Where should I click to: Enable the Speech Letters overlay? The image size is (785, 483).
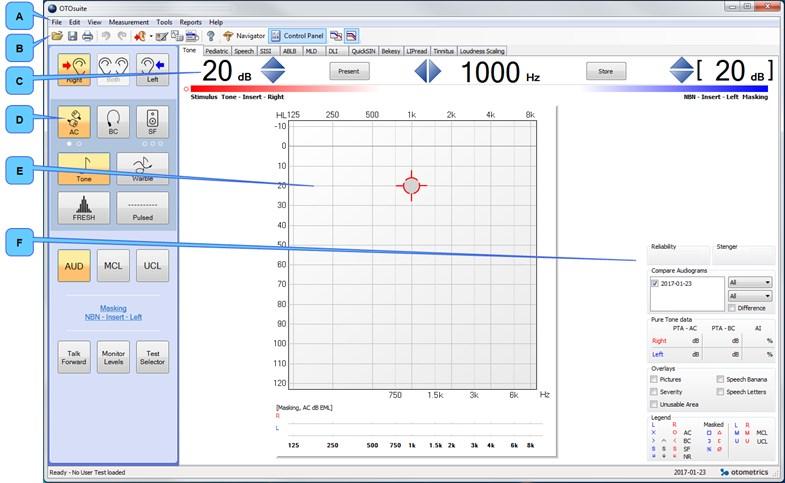pos(720,391)
